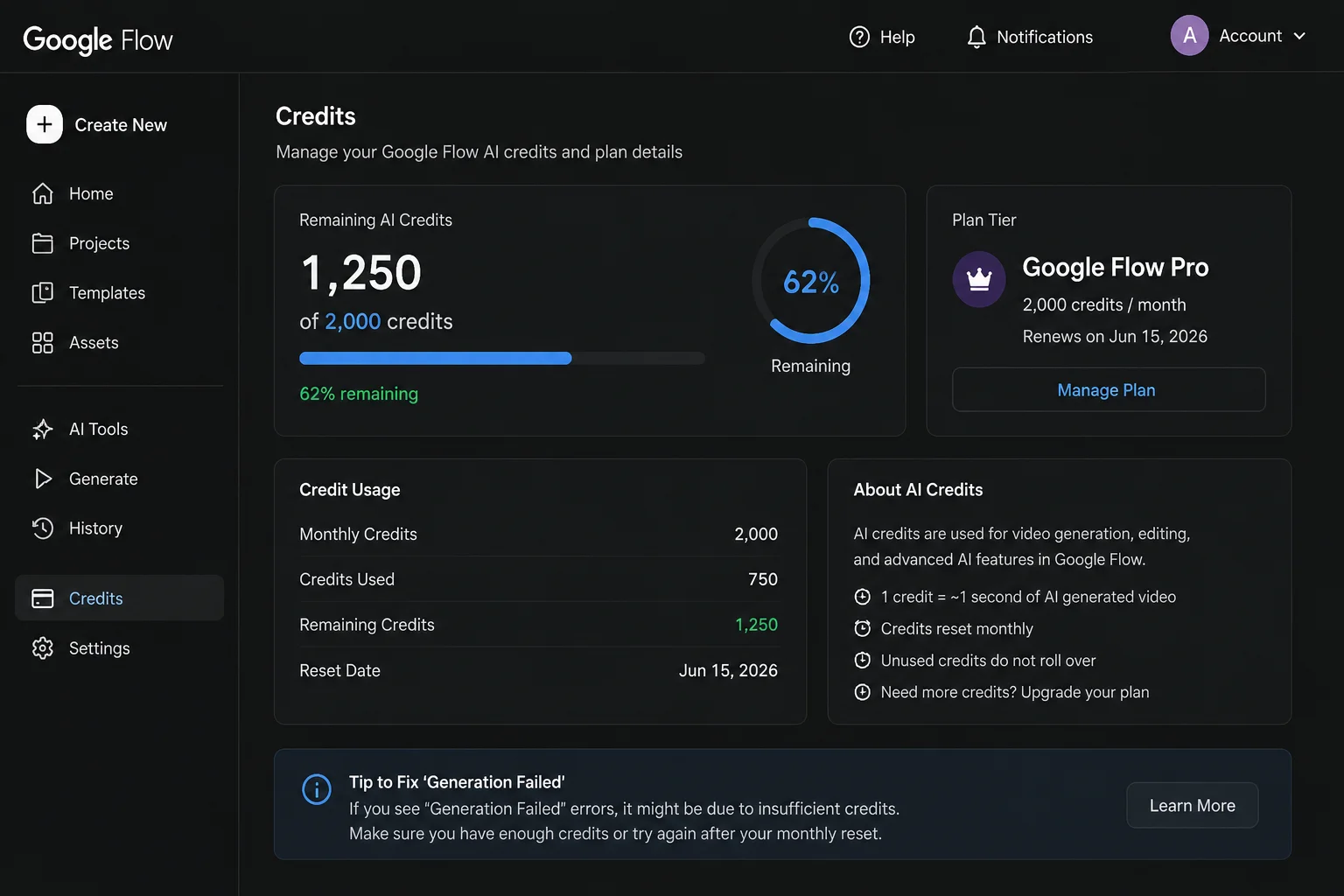The image size is (1344, 896).
Task: Click '2,000 credits / month' text
Action: point(1104,304)
